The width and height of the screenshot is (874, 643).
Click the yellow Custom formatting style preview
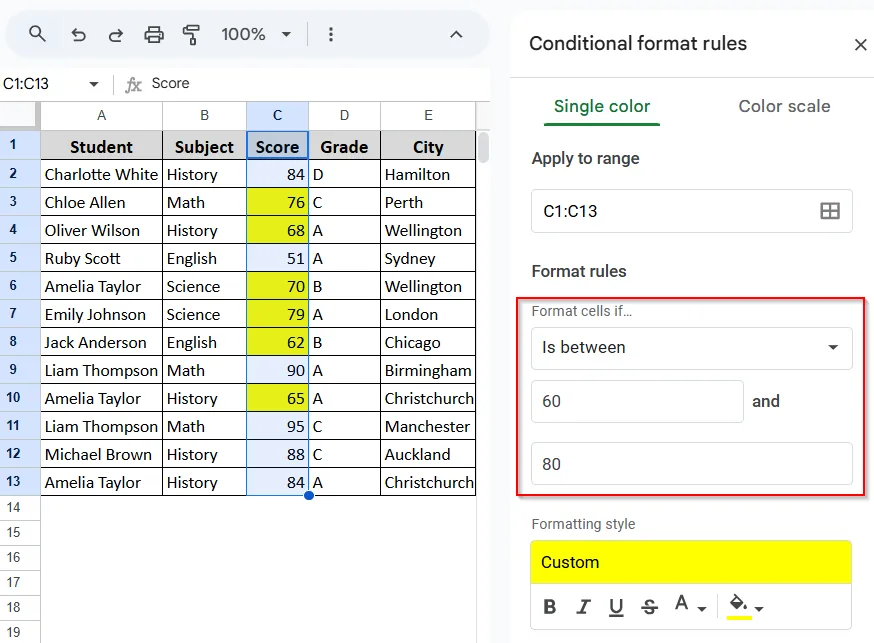pos(691,562)
